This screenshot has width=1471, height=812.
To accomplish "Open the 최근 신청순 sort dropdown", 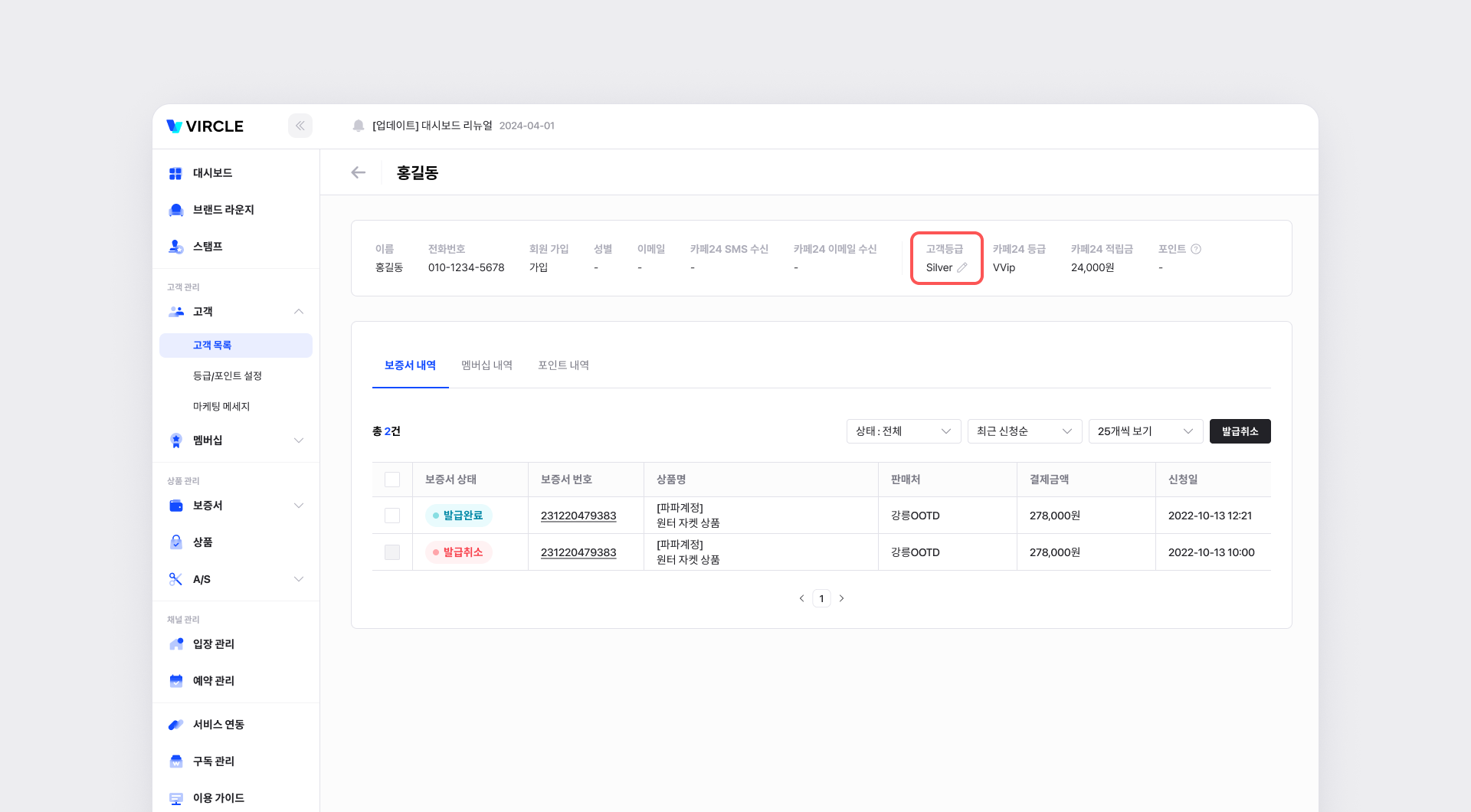I will [1024, 431].
